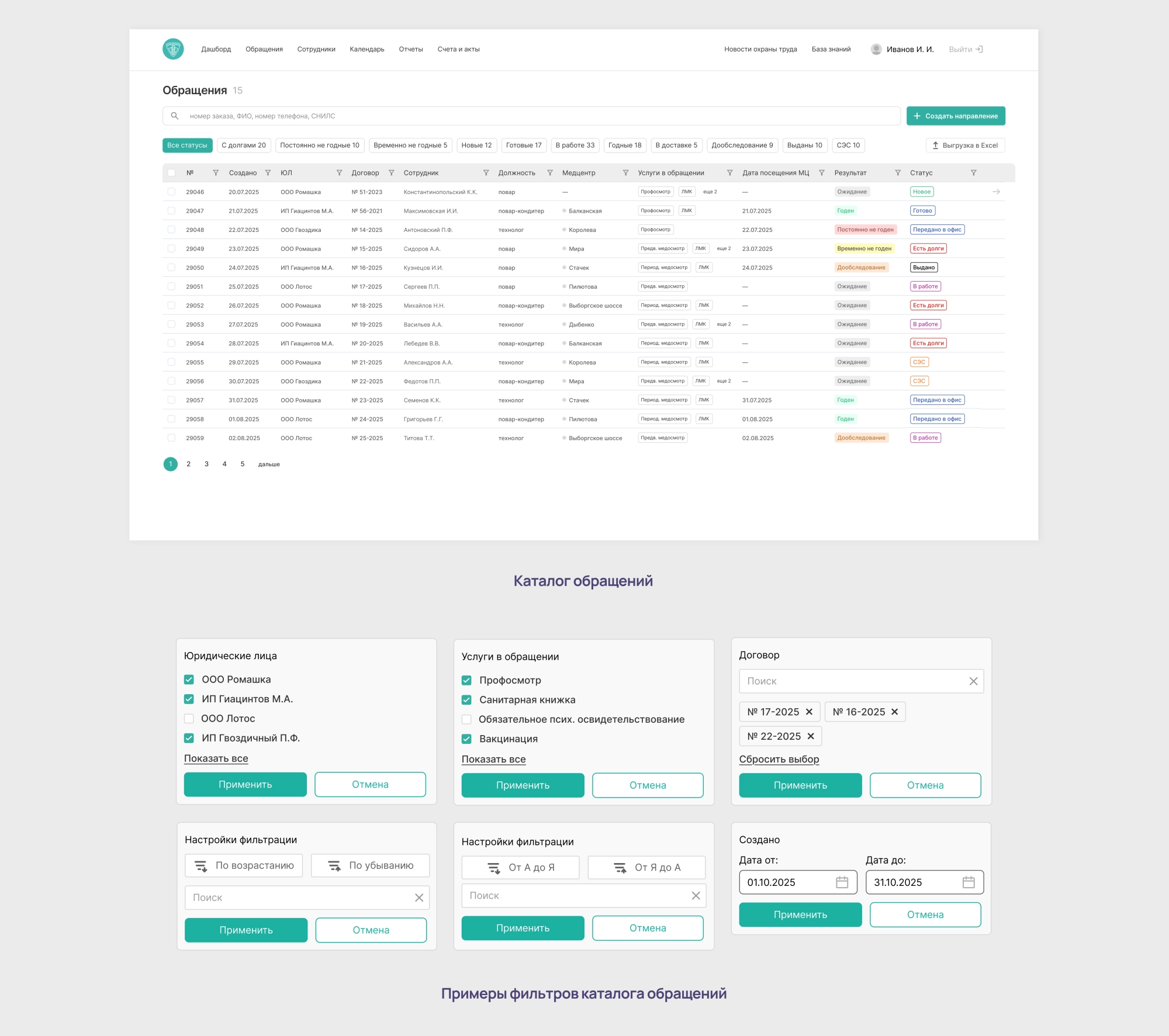This screenshot has width=1169, height=1036.
Task: Click the Выйти logout icon
Action: tap(980, 50)
